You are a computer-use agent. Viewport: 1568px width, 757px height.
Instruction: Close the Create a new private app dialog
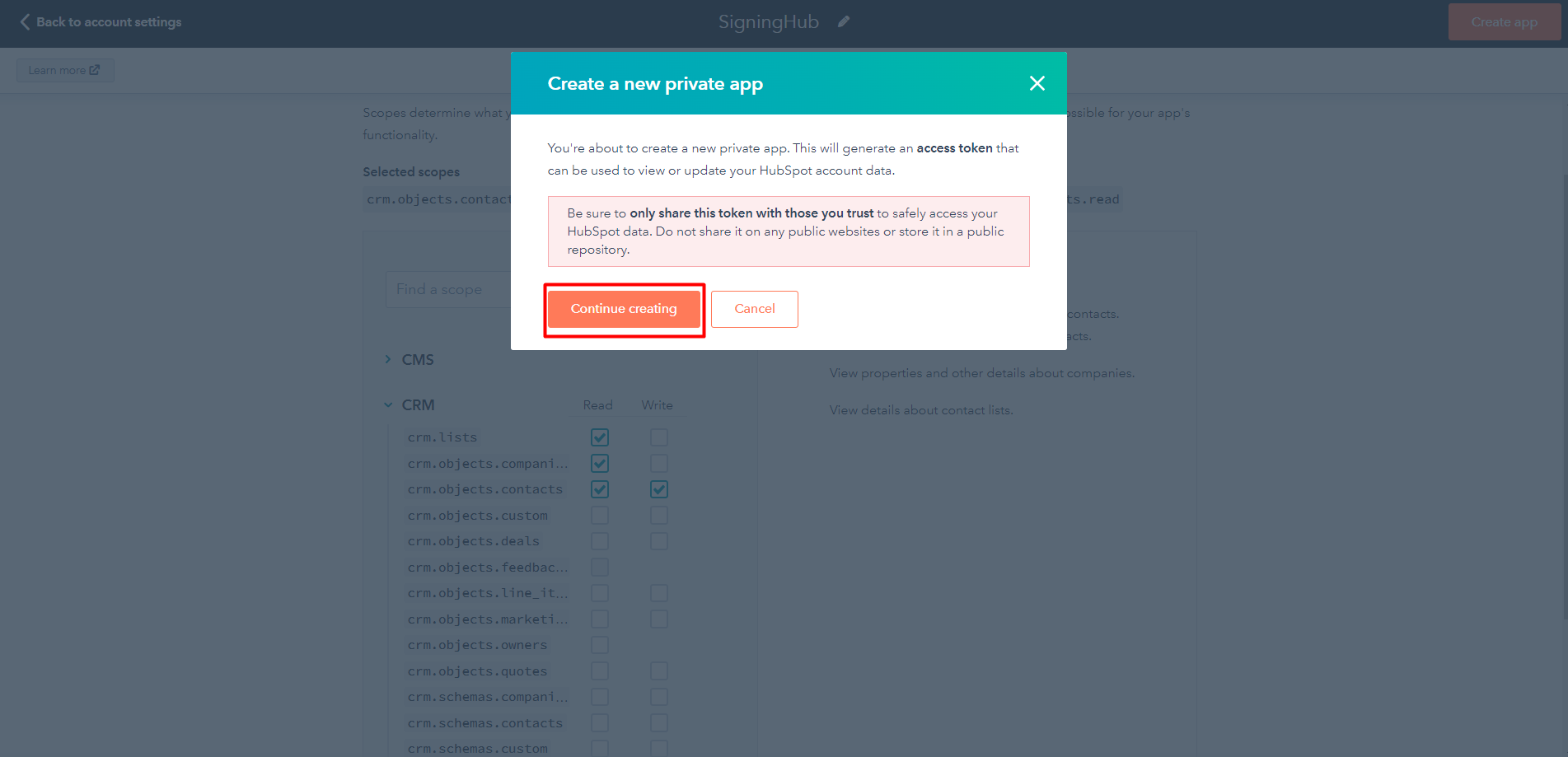click(x=1037, y=83)
